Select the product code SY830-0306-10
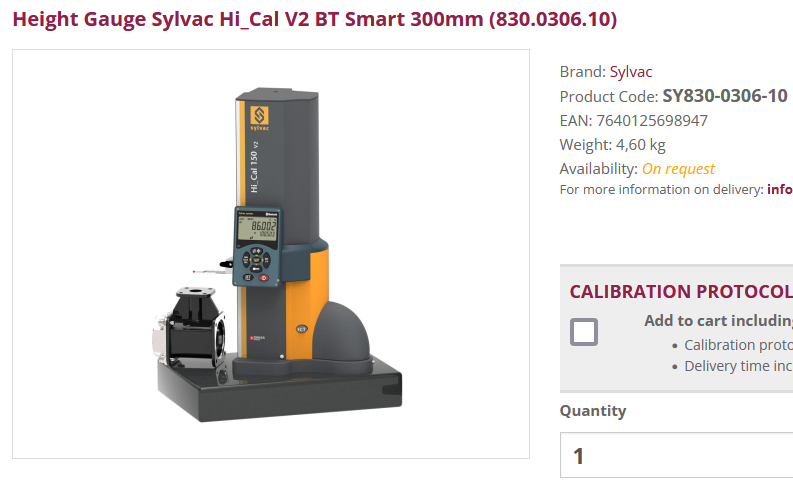This screenshot has height=484, width=793. 725,96
